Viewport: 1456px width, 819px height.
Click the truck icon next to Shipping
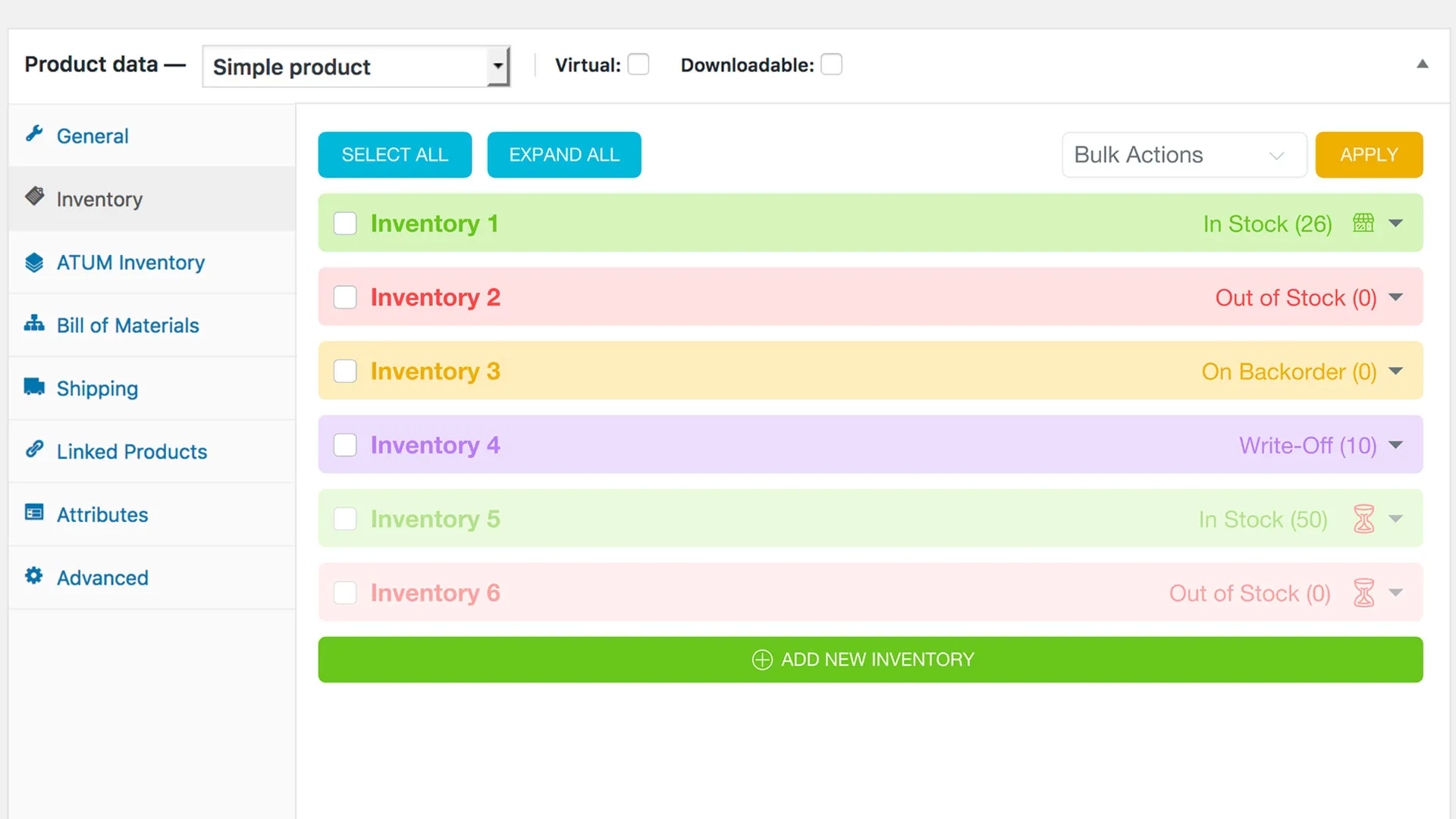tap(35, 388)
